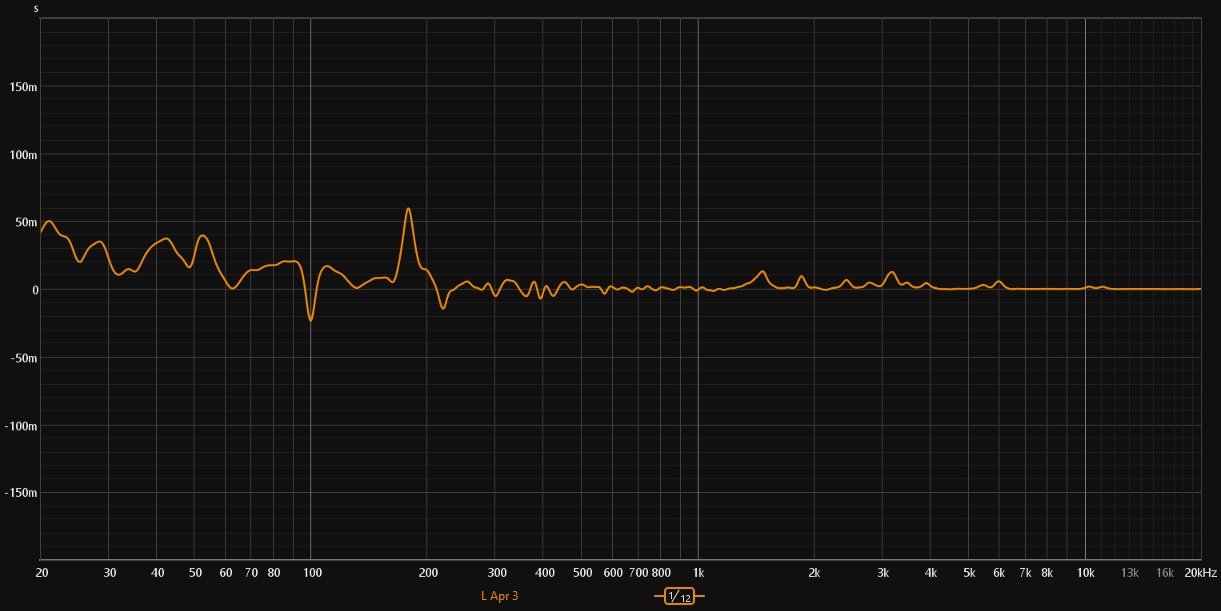Click the '300' frequency axis label
1221x611 pixels.
click(x=497, y=573)
